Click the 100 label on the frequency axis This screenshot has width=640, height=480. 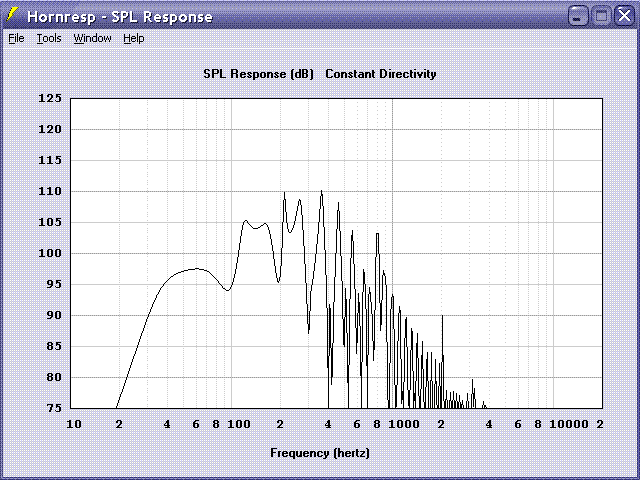239,424
